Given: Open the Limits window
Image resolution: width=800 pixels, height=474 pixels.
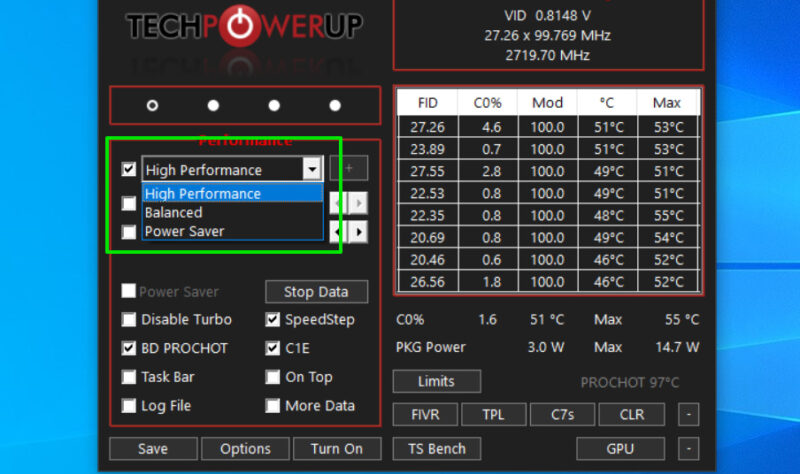Looking at the screenshot, I should [x=437, y=381].
